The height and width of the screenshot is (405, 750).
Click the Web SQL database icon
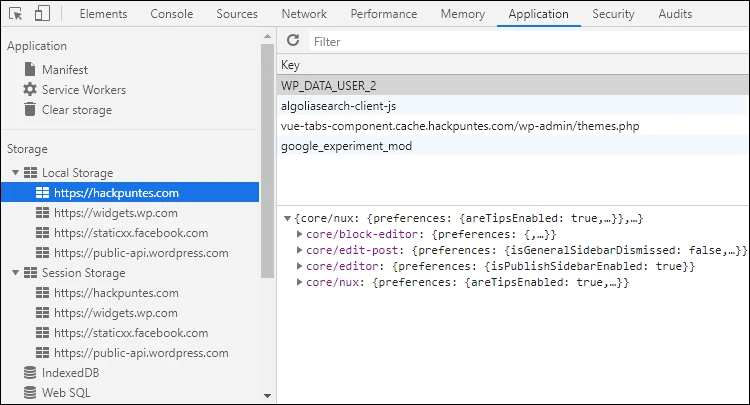[x=30, y=393]
